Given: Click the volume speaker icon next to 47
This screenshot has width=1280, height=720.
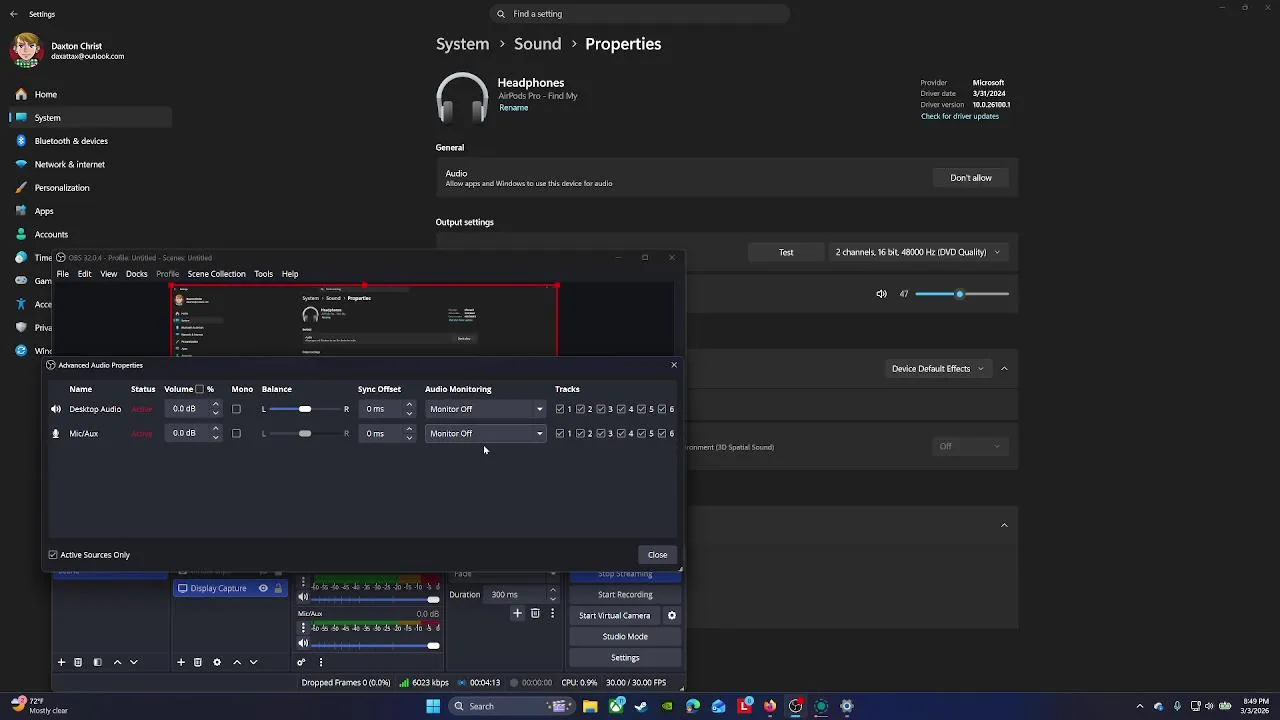Looking at the screenshot, I should click(x=881, y=294).
